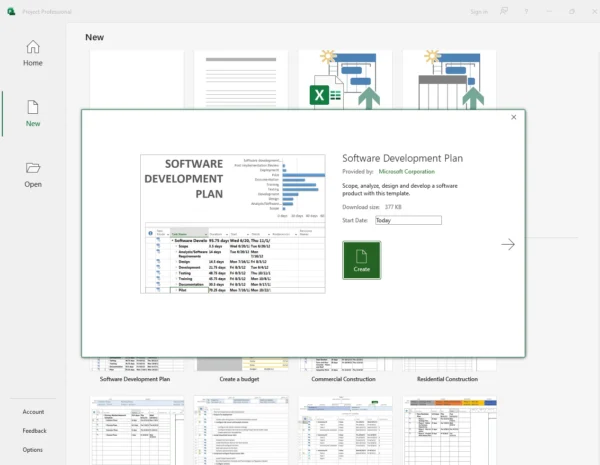This screenshot has height=465, width=600.
Task: Click Sign in at the top
Action: point(479,11)
